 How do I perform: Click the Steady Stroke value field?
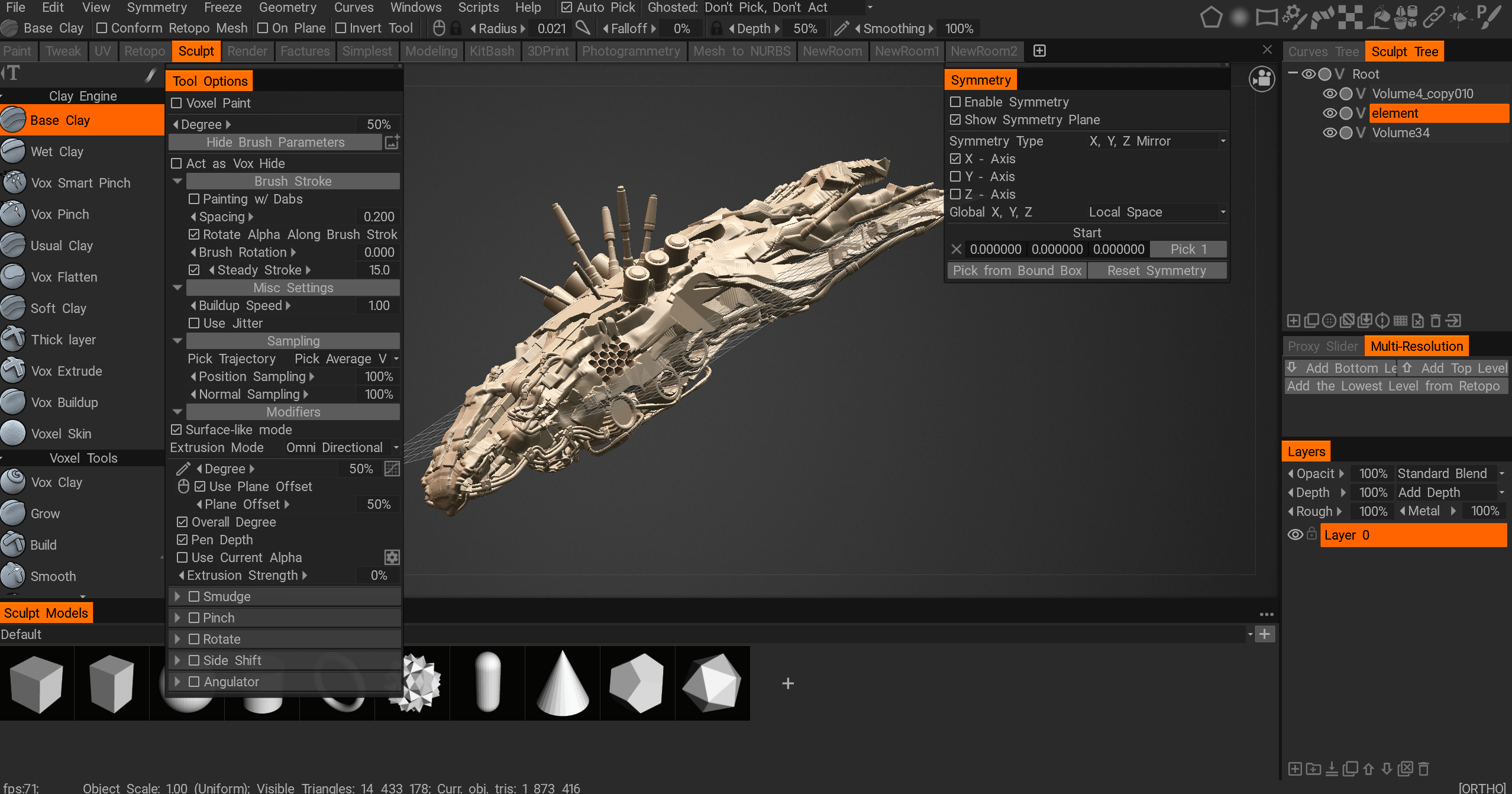point(379,270)
